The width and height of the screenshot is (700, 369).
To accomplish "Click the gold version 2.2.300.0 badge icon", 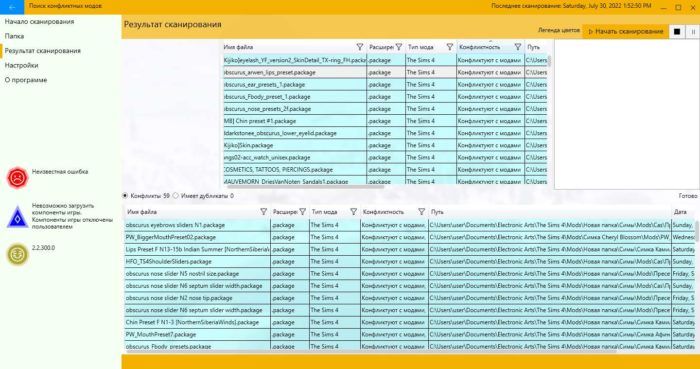I will (x=17, y=255).
